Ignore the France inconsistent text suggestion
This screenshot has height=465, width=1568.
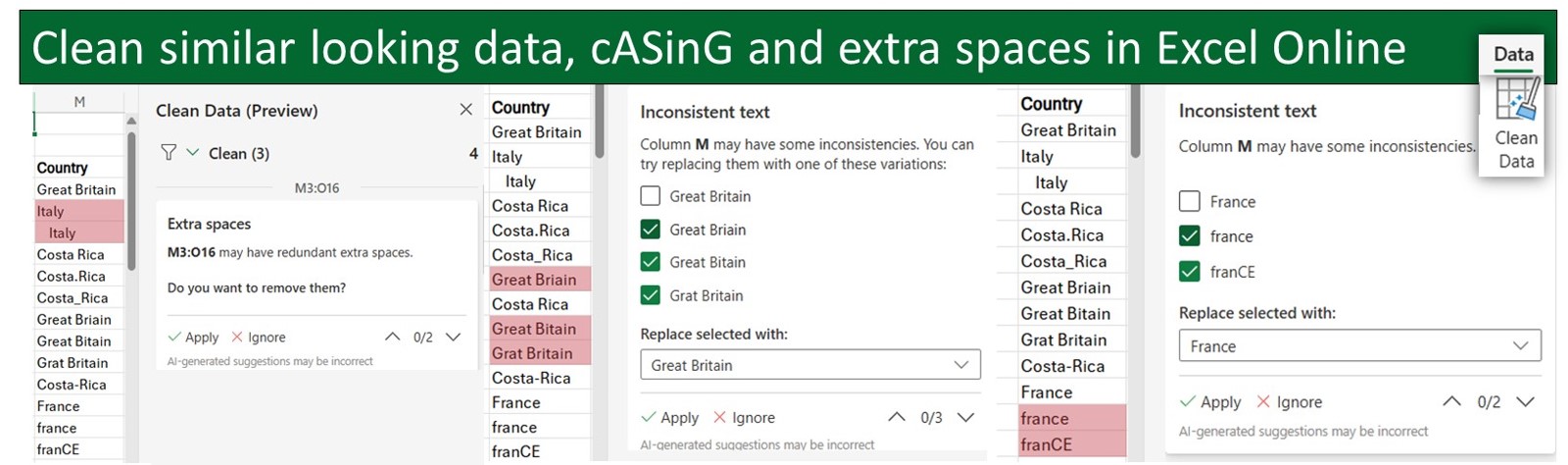pos(1289,402)
